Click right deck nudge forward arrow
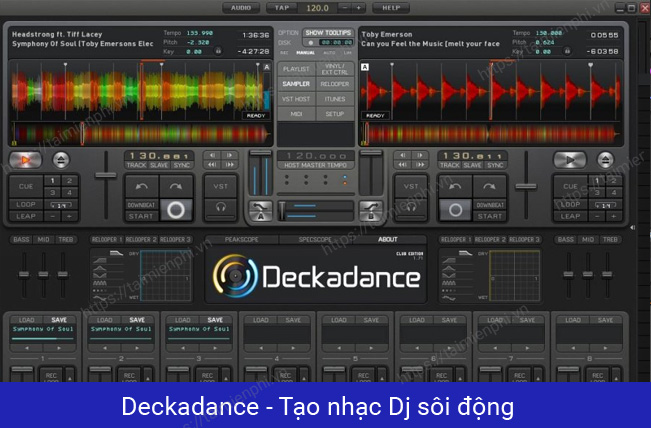651x428 pixels. point(489,186)
